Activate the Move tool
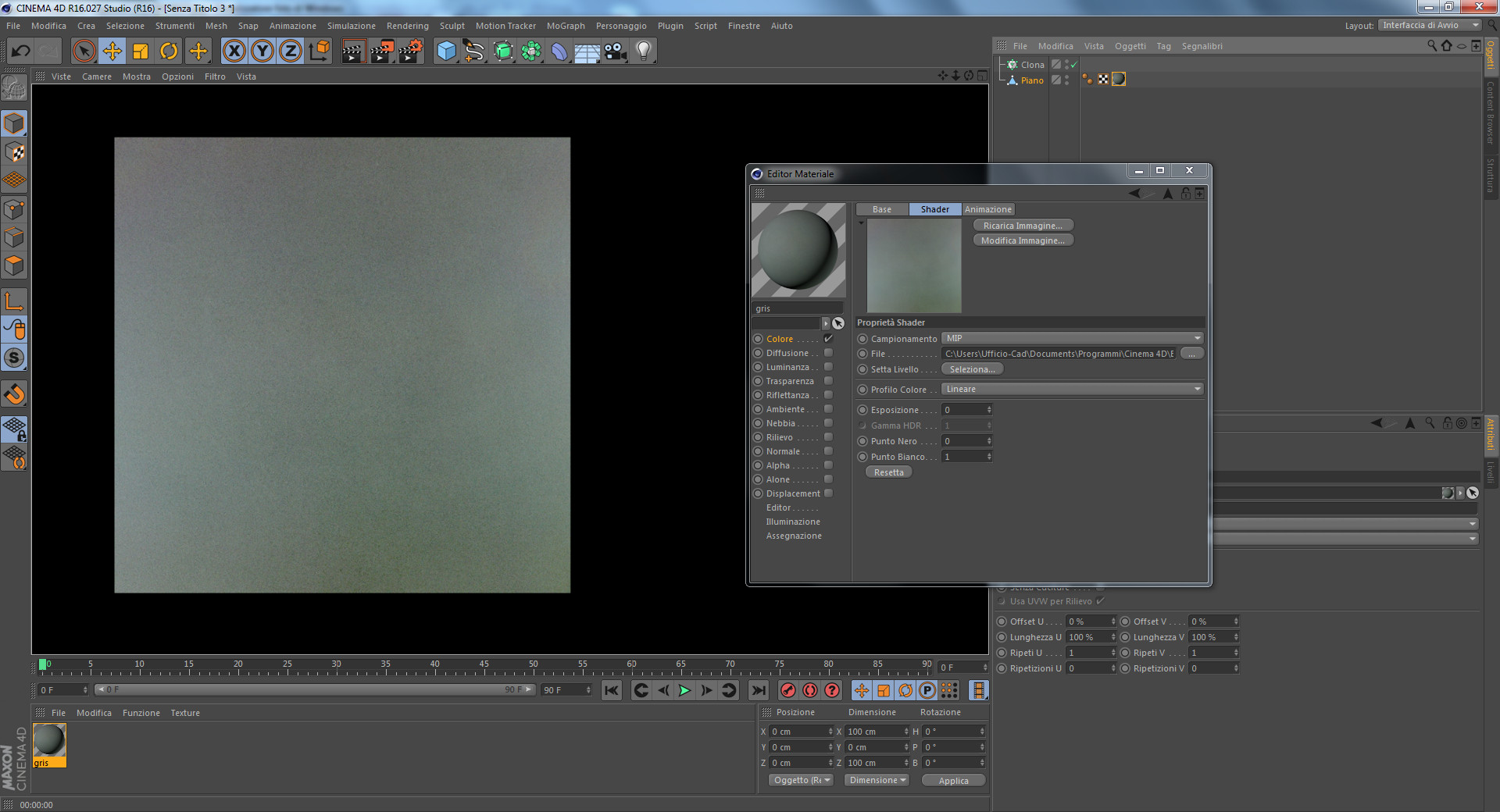The width and height of the screenshot is (1500, 812). tap(112, 52)
